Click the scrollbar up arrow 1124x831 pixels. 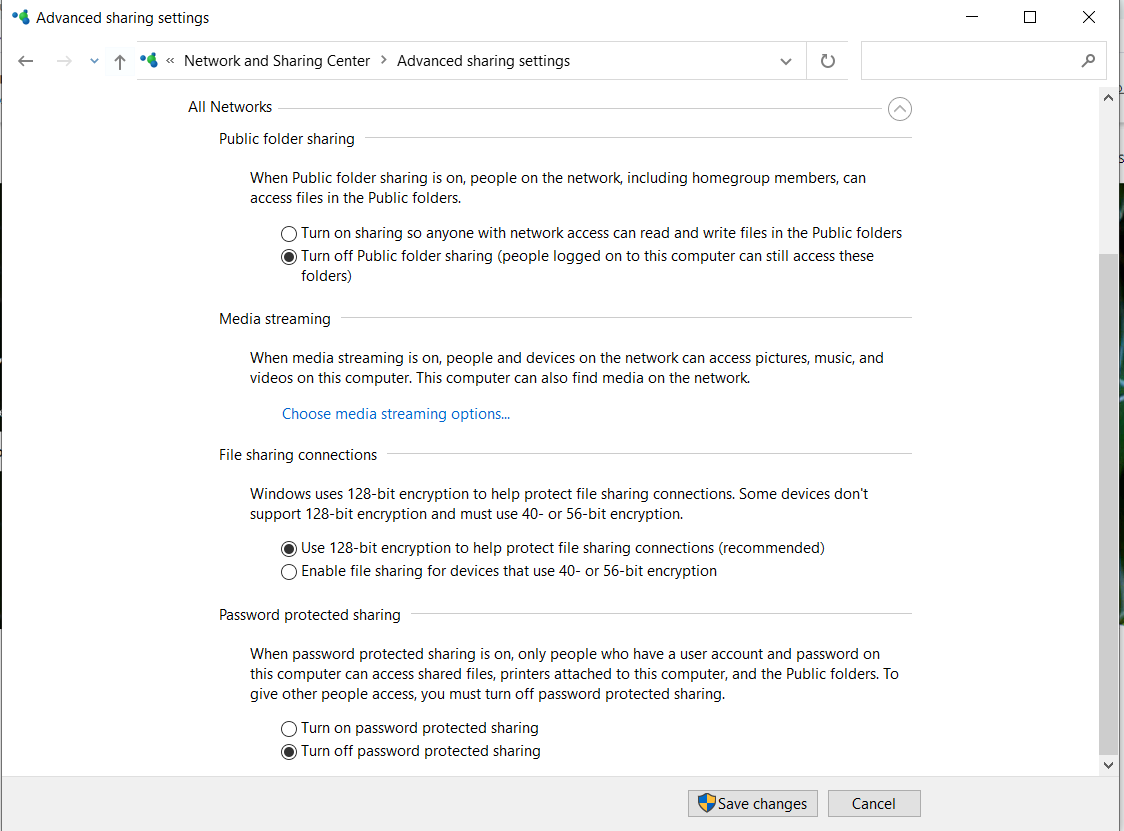coord(1108,98)
